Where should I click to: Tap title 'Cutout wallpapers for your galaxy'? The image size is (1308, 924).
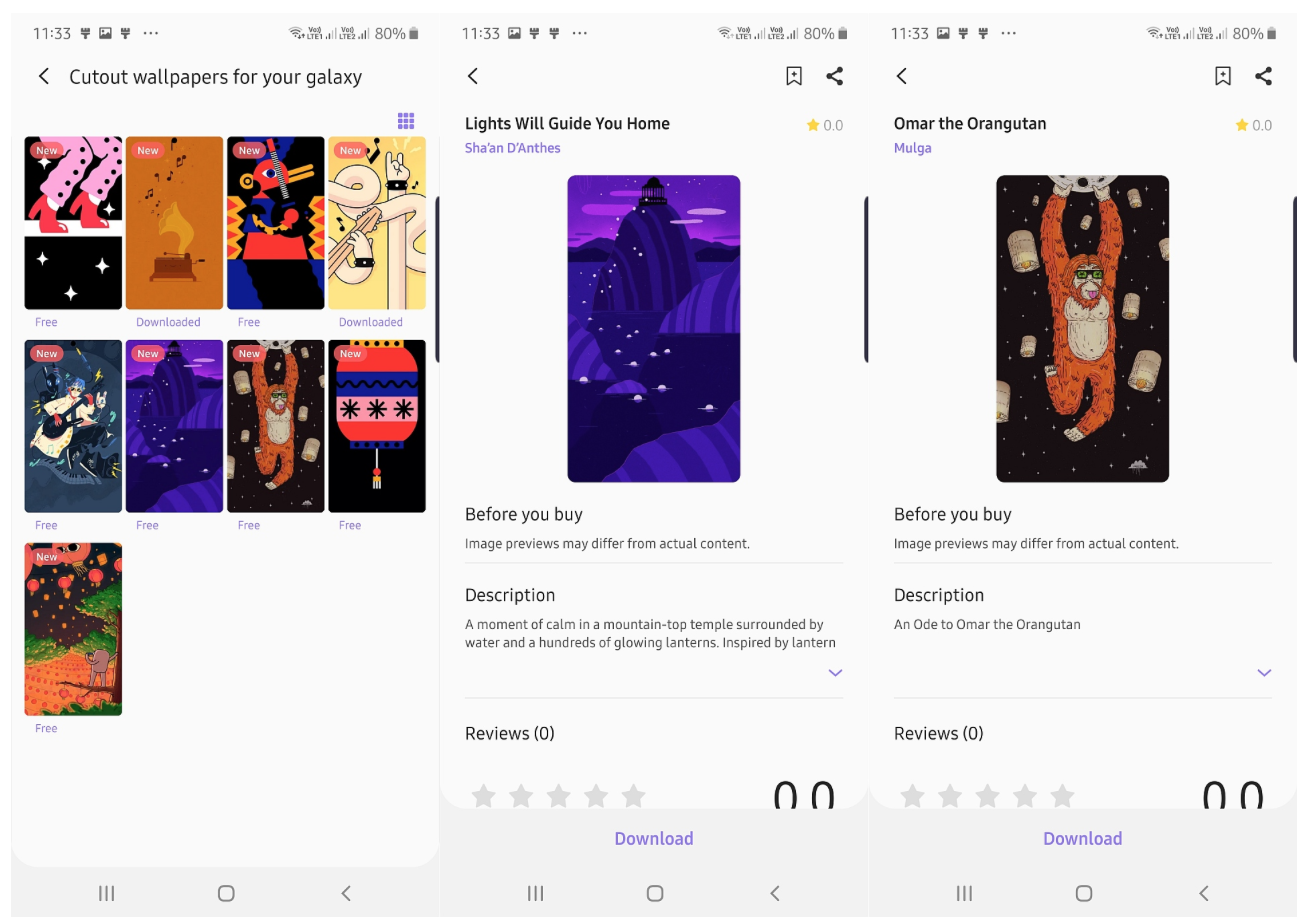pos(215,77)
